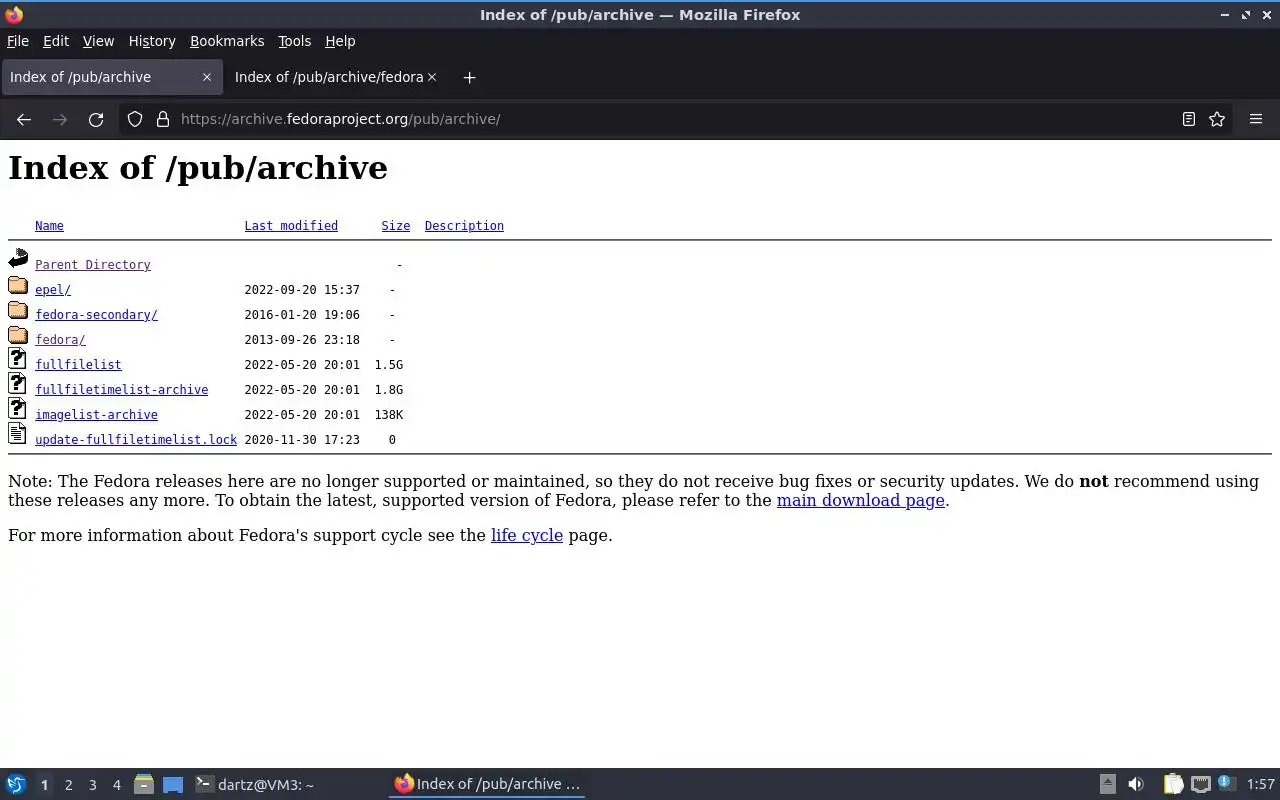
Task: Bookmark this page with the star icon
Action: click(1217, 119)
